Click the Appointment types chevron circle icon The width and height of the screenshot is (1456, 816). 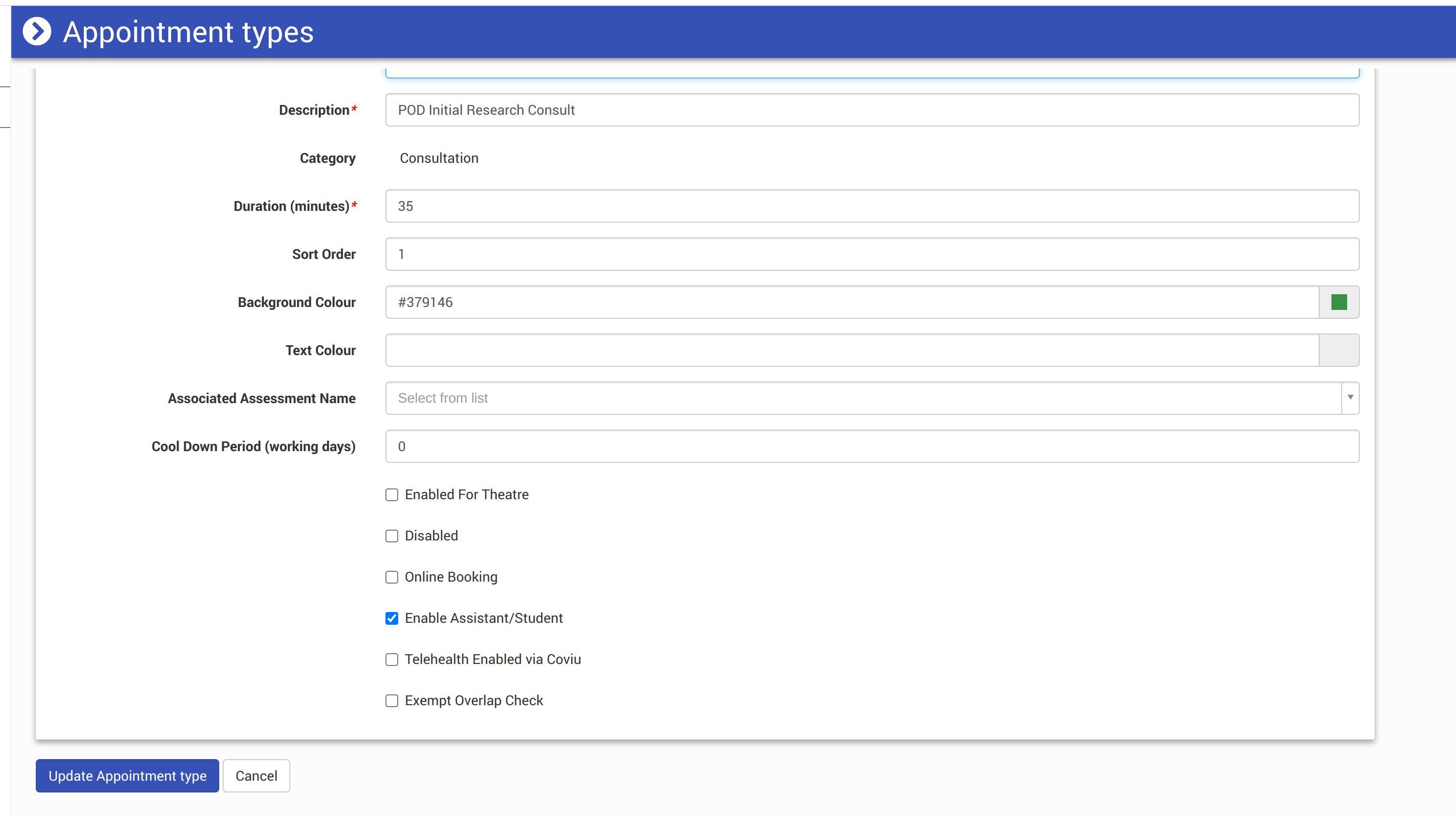click(x=37, y=32)
